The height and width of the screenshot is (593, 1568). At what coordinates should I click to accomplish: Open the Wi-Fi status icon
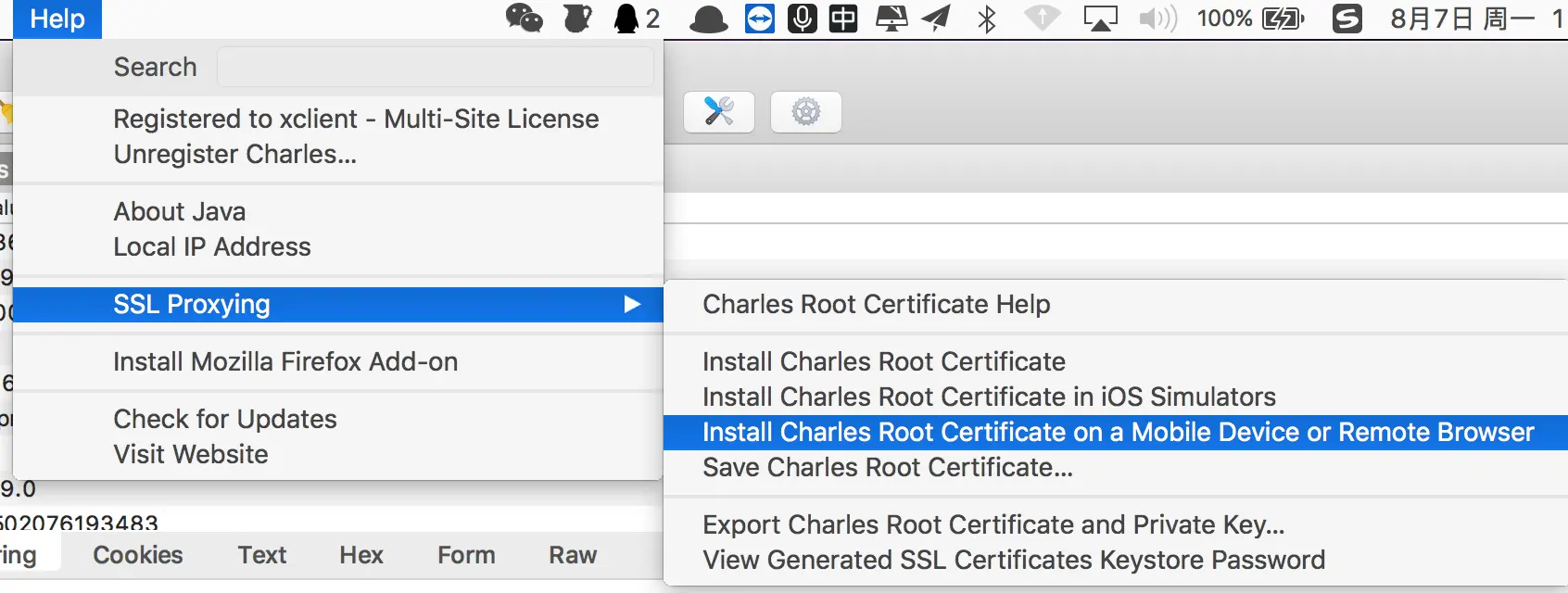click(x=1043, y=19)
